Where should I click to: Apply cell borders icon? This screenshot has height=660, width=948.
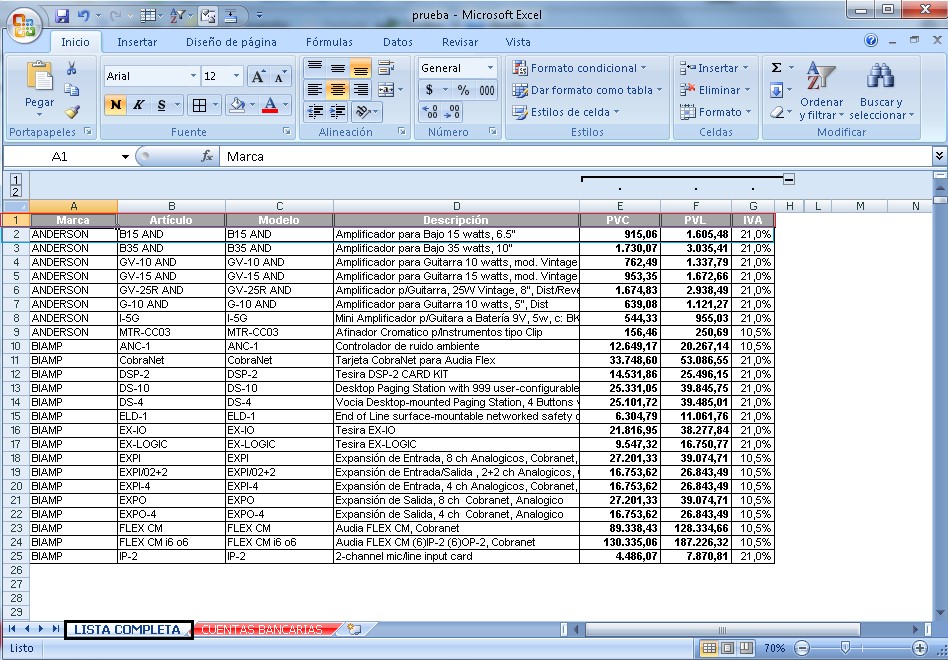click(199, 105)
